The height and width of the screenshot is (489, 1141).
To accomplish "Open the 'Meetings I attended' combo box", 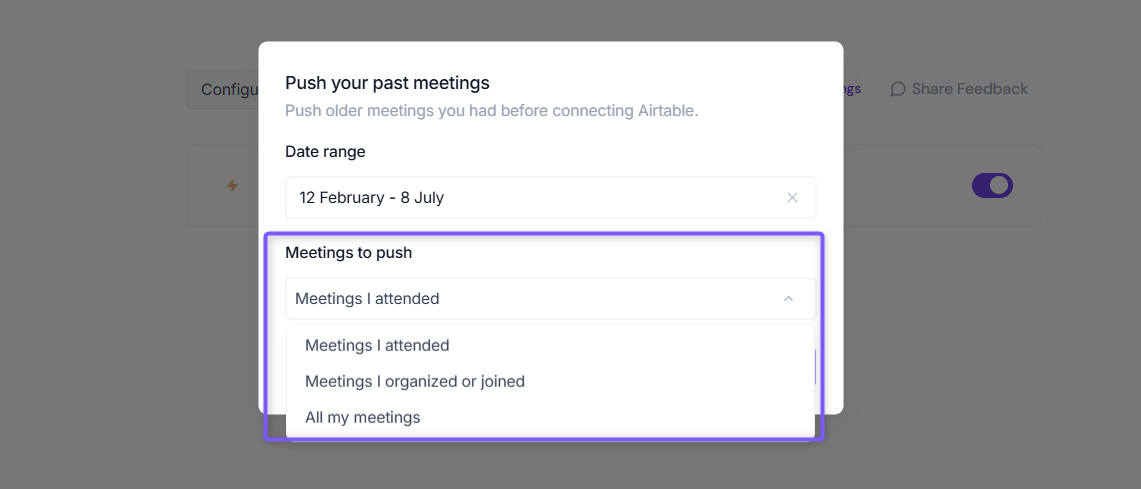I will 551,298.
